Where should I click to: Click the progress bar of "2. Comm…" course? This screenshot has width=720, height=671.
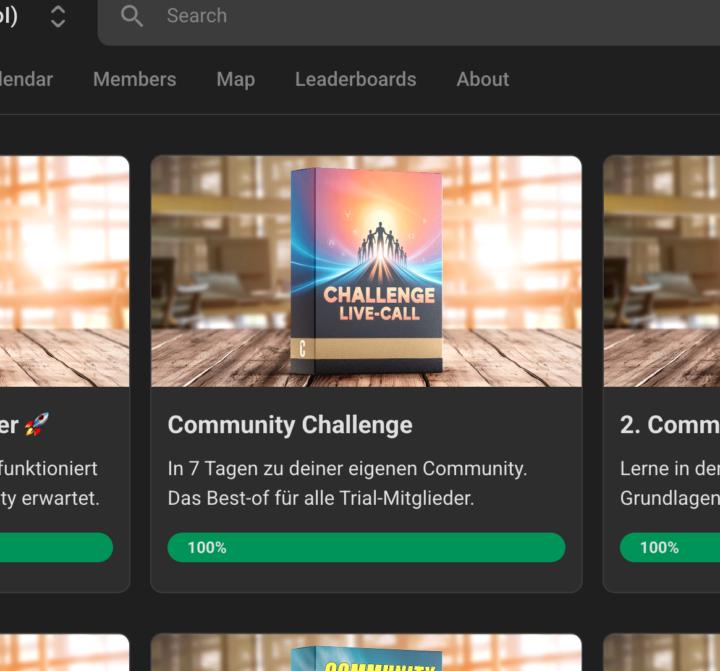(669, 547)
